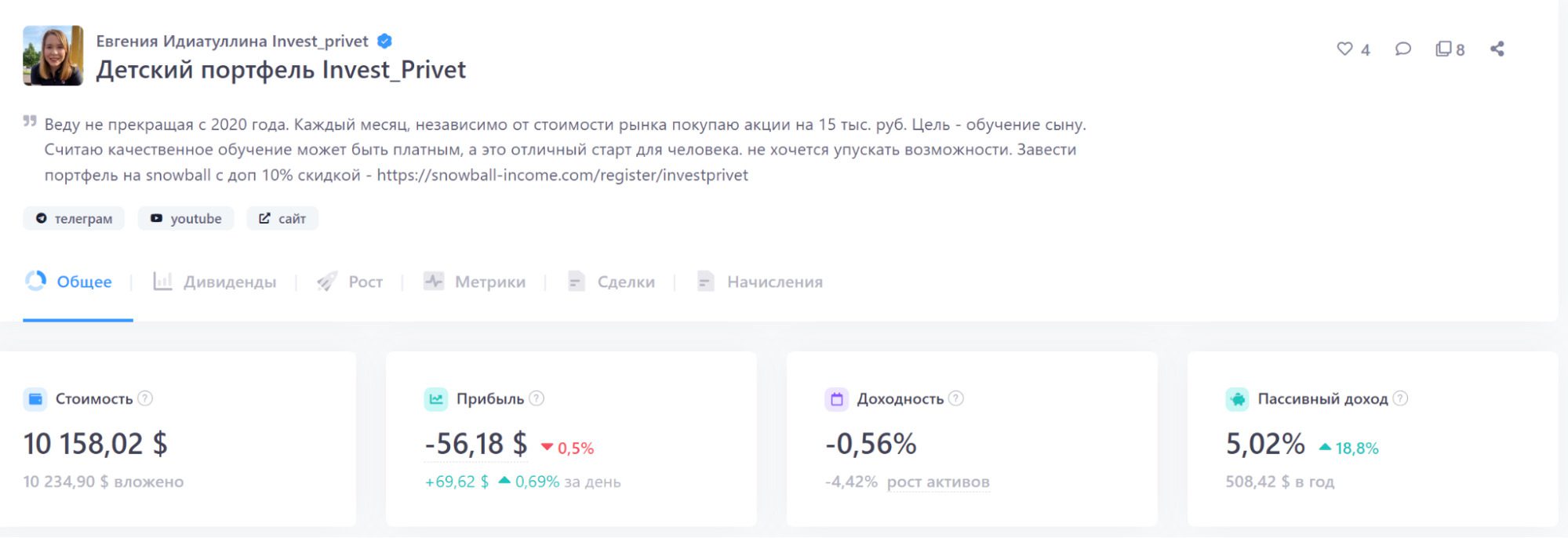This screenshot has width=1568, height=538.
Task: Click the телеграм button
Action: point(74,219)
